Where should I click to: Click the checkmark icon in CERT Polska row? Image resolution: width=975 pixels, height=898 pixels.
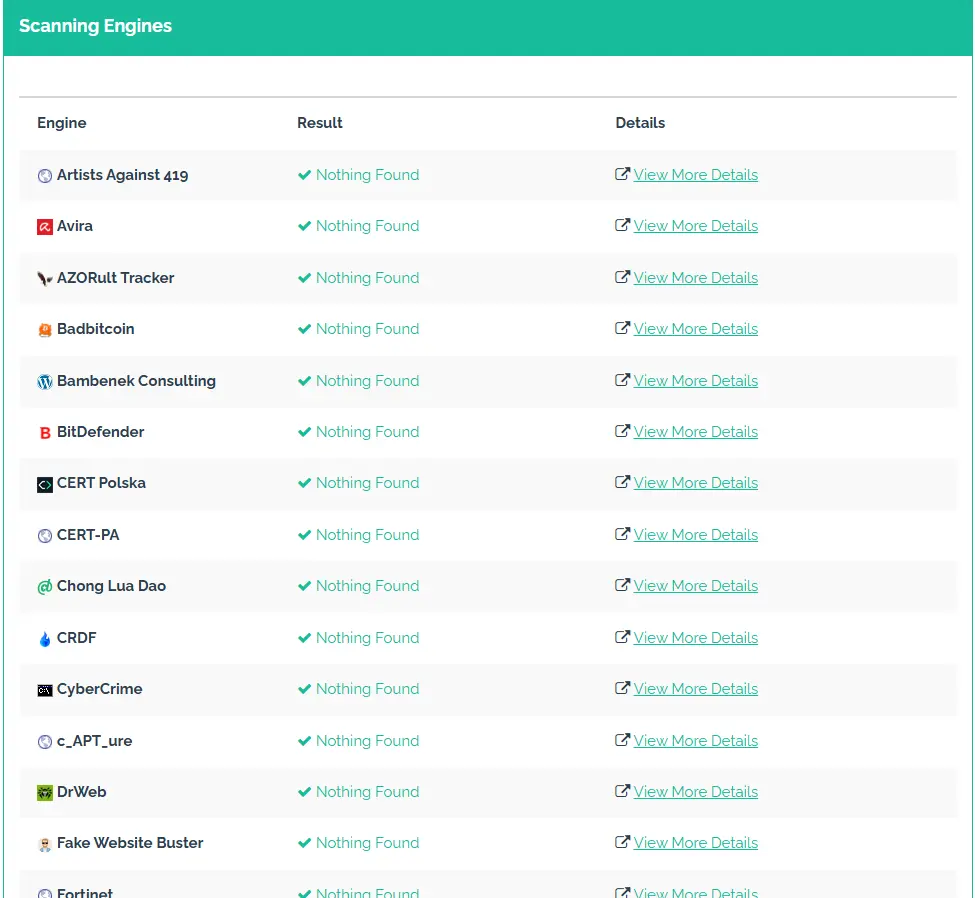pyautogui.click(x=304, y=483)
